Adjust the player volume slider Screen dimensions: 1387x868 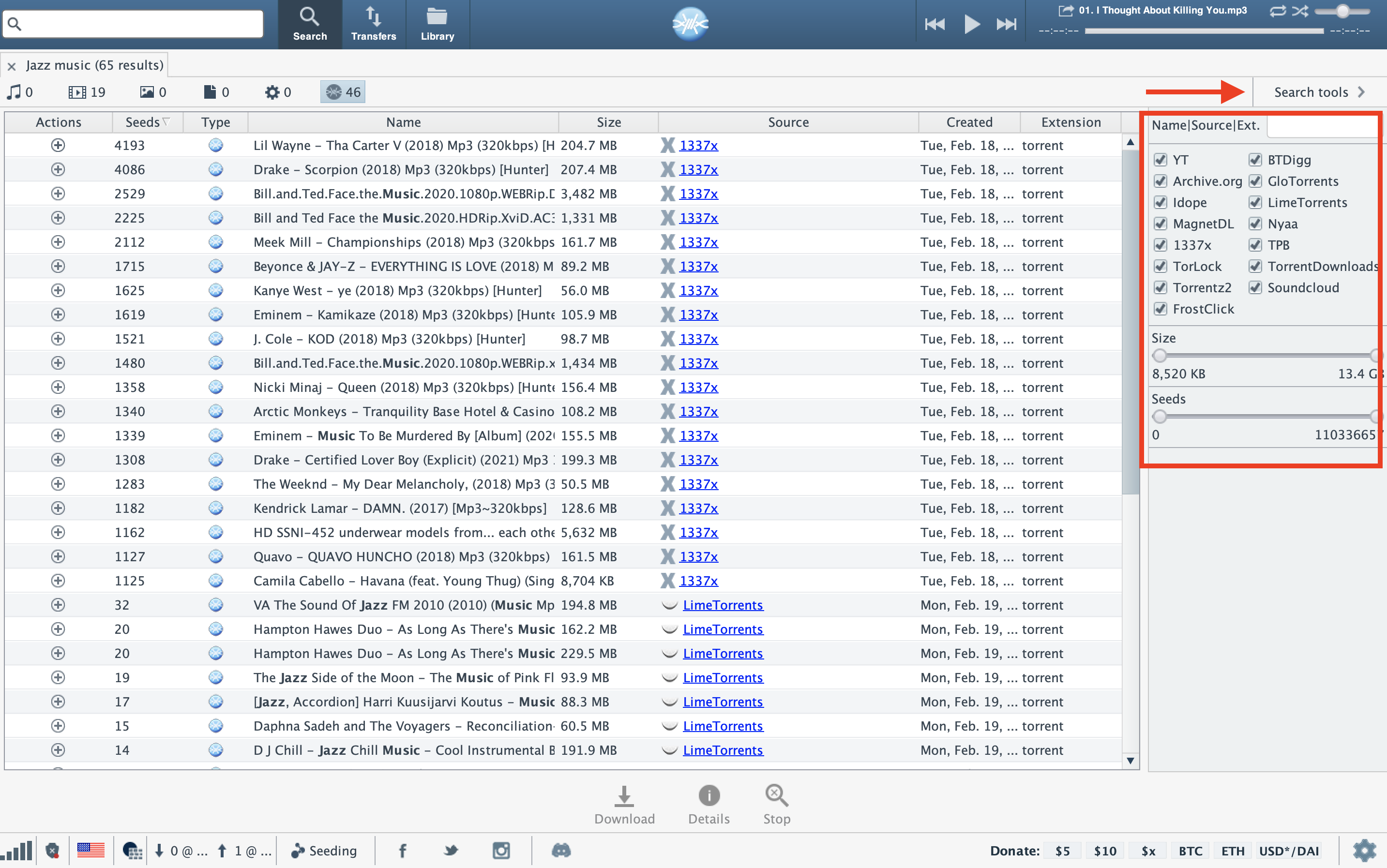1342,11
